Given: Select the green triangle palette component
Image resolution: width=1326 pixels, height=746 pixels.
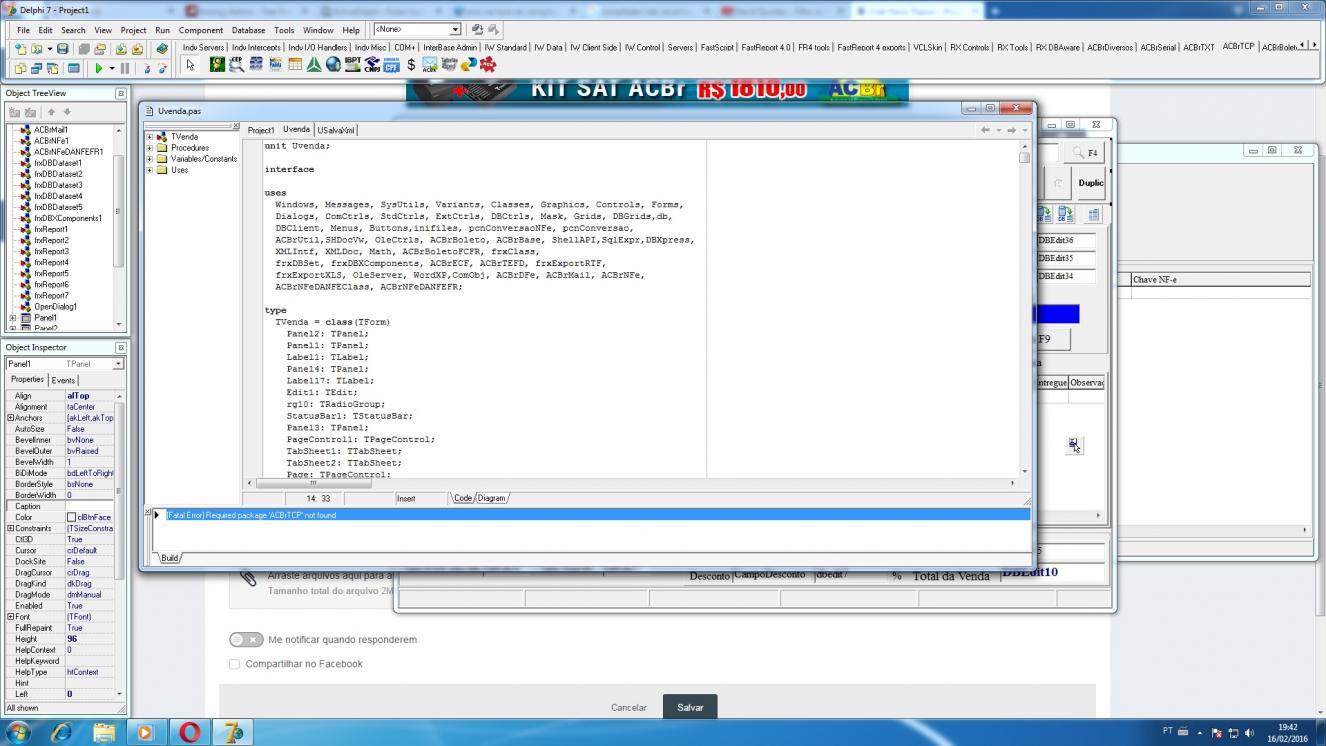Looking at the screenshot, I should [314, 65].
